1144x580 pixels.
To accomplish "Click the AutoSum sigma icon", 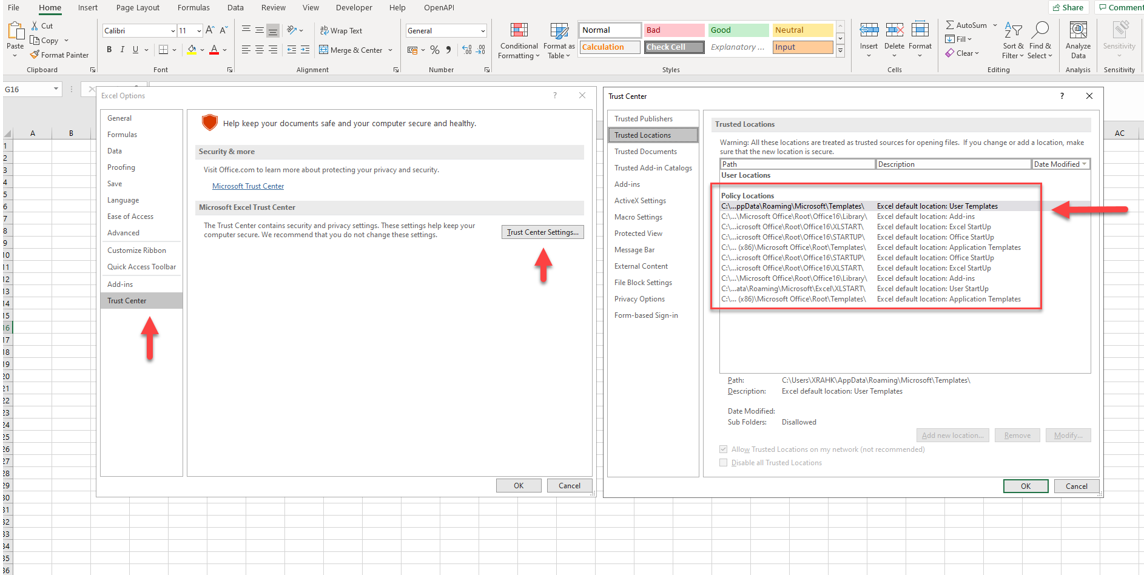I will pyautogui.click(x=950, y=25).
